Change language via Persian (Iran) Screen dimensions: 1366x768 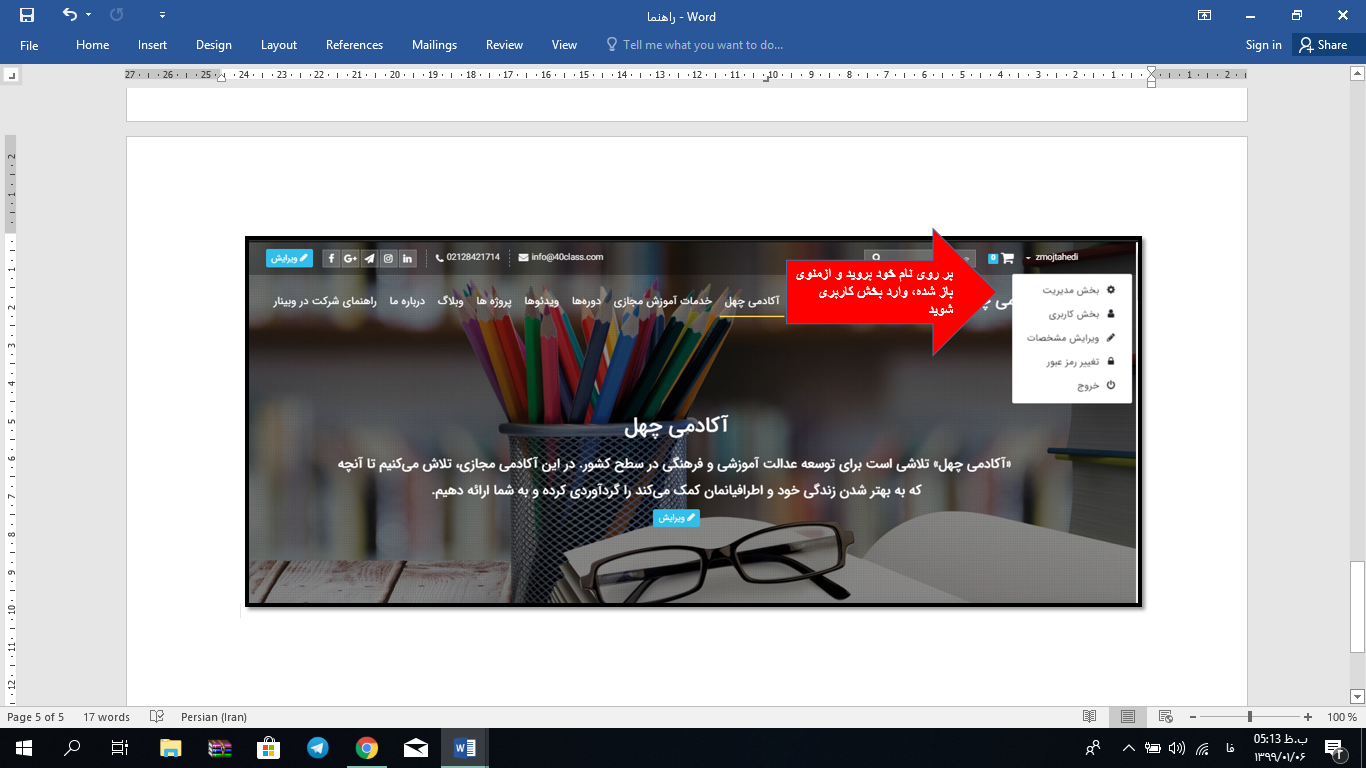pos(214,717)
